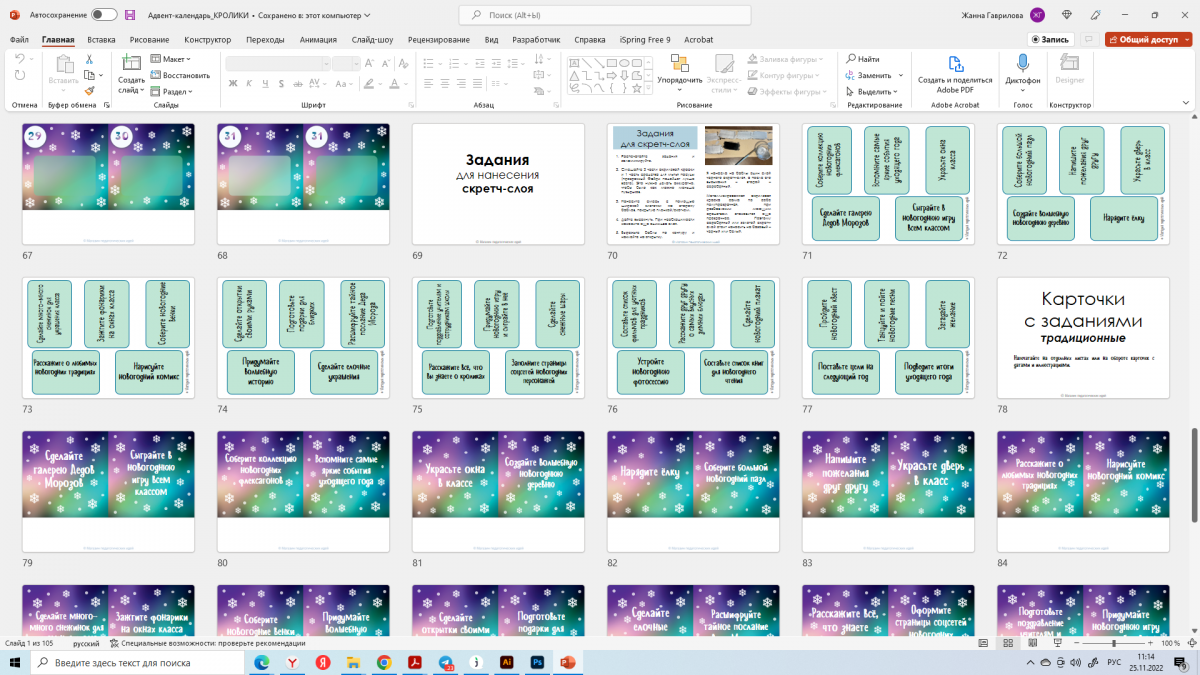The width and height of the screenshot is (1200, 675).
Task: Switch to the Анимация tab
Action: [318, 40]
